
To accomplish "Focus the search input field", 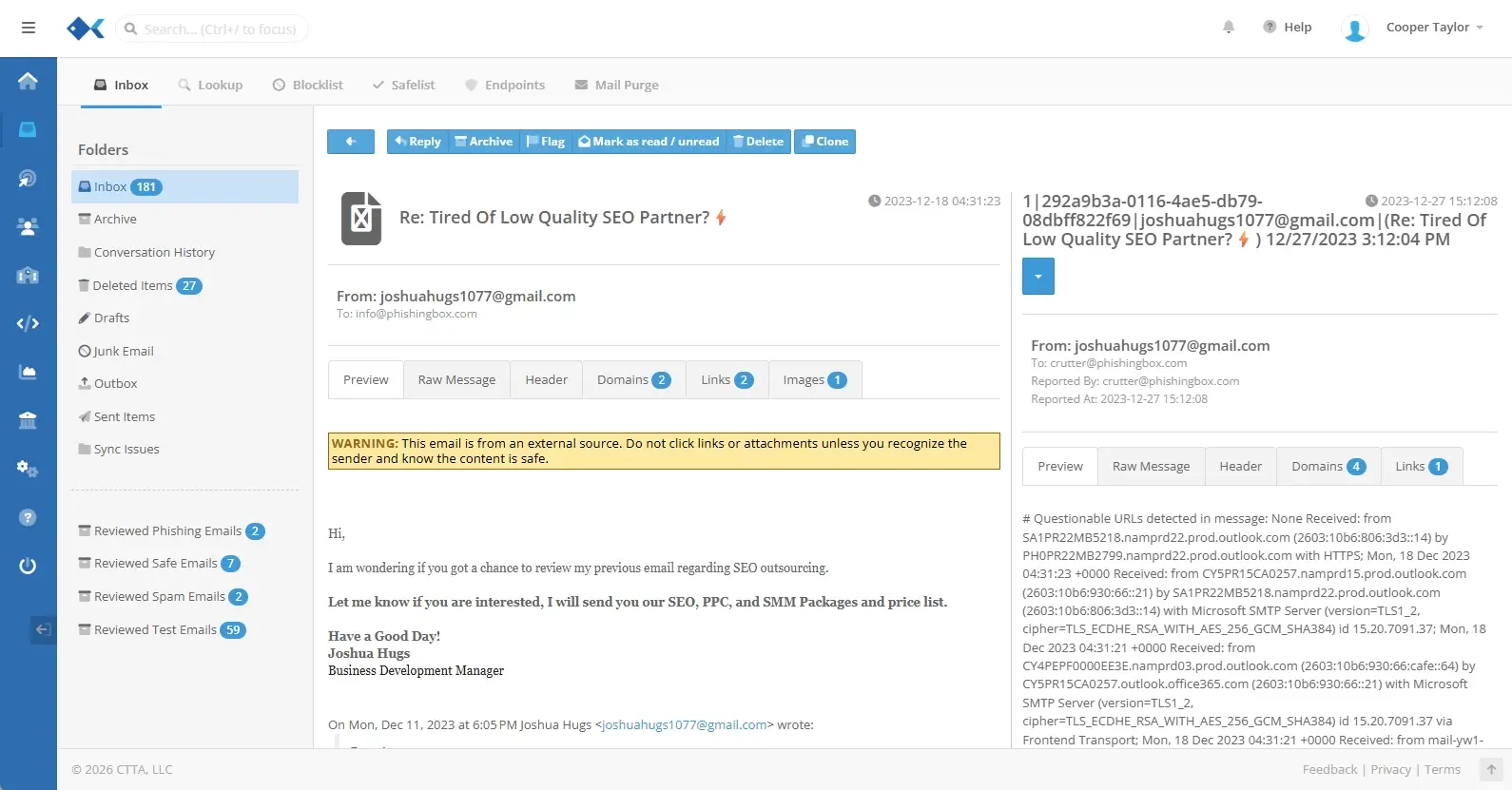I will click(x=220, y=29).
